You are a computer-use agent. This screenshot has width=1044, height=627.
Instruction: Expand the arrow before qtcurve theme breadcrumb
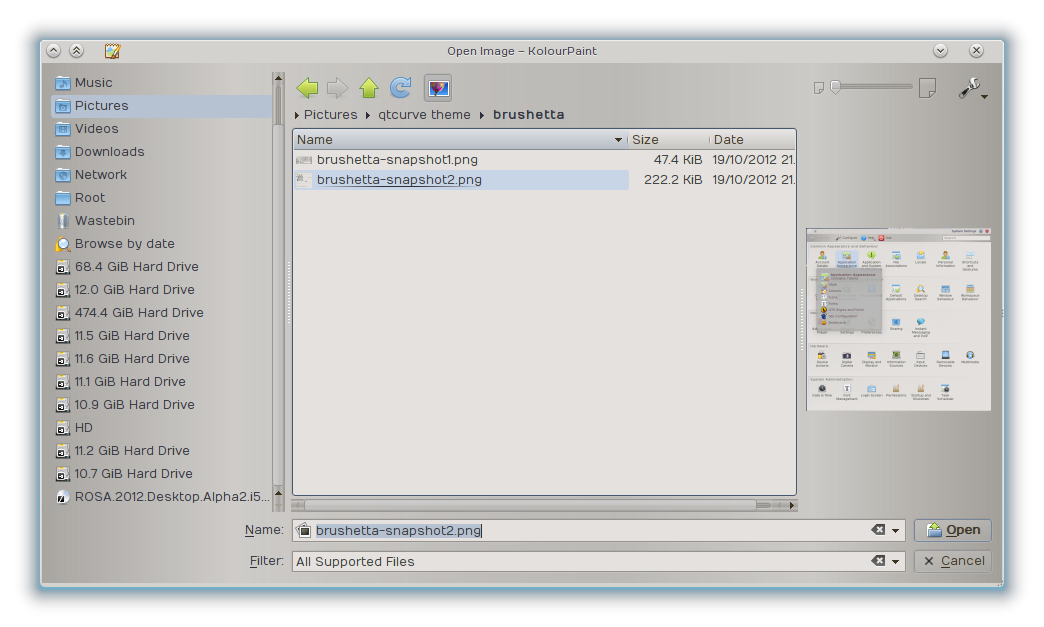click(x=368, y=115)
